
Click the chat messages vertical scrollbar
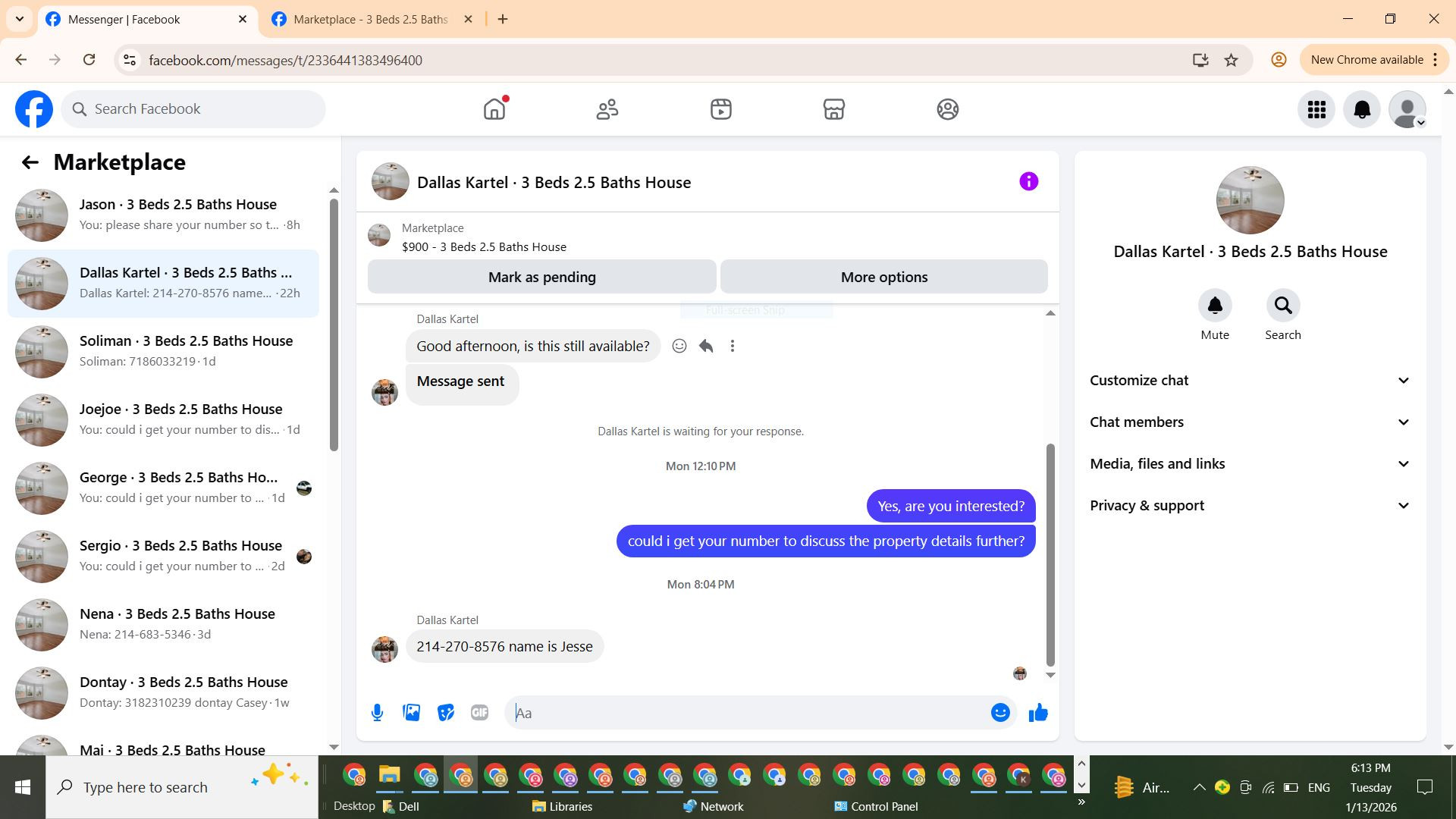pyautogui.click(x=1050, y=554)
